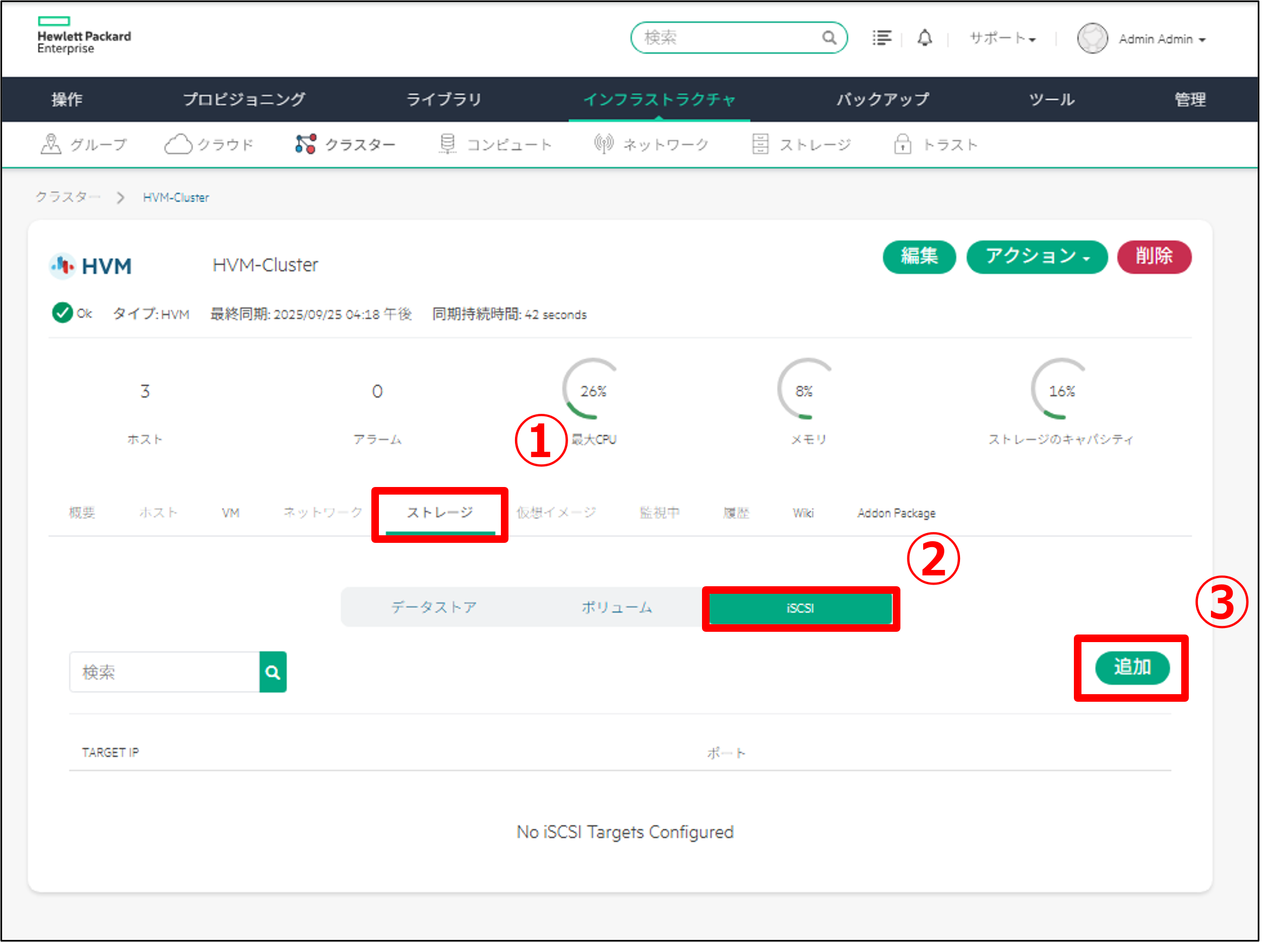Open トラスト lock icon in subnav
Viewport: 1288px width, 942px height.
902,144
